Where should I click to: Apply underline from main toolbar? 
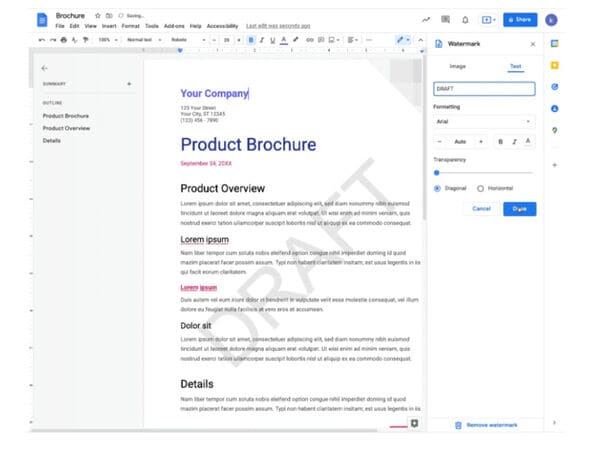[272, 40]
